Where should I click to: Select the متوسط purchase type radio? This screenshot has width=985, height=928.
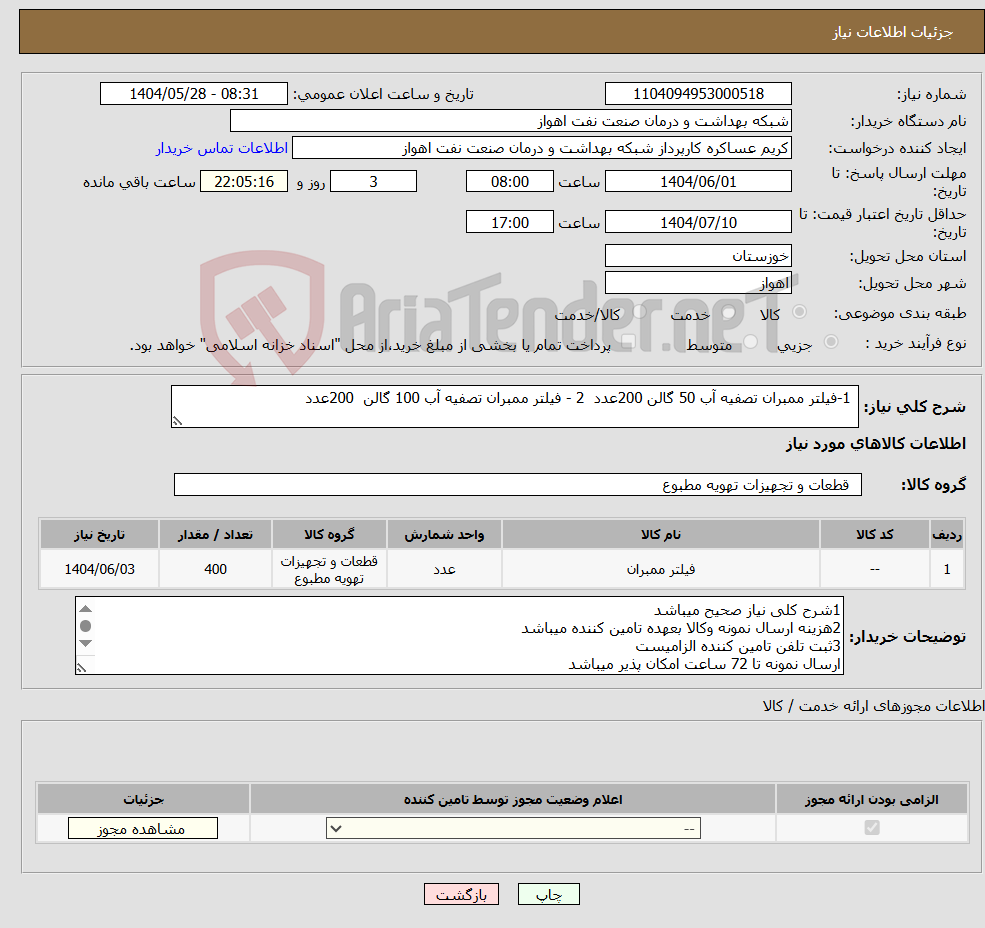coord(750,342)
